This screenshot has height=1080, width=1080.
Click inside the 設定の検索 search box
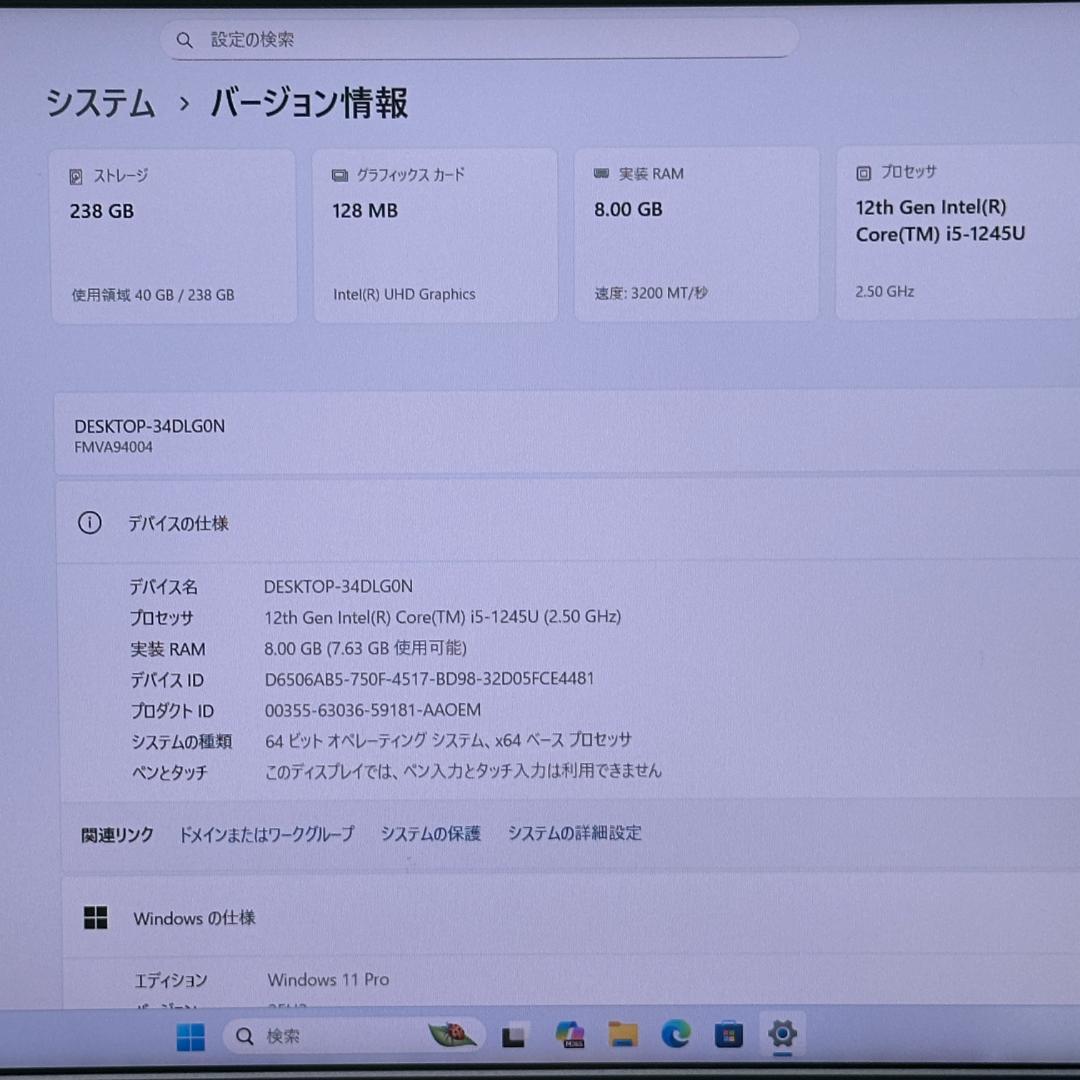(x=480, y=39)
